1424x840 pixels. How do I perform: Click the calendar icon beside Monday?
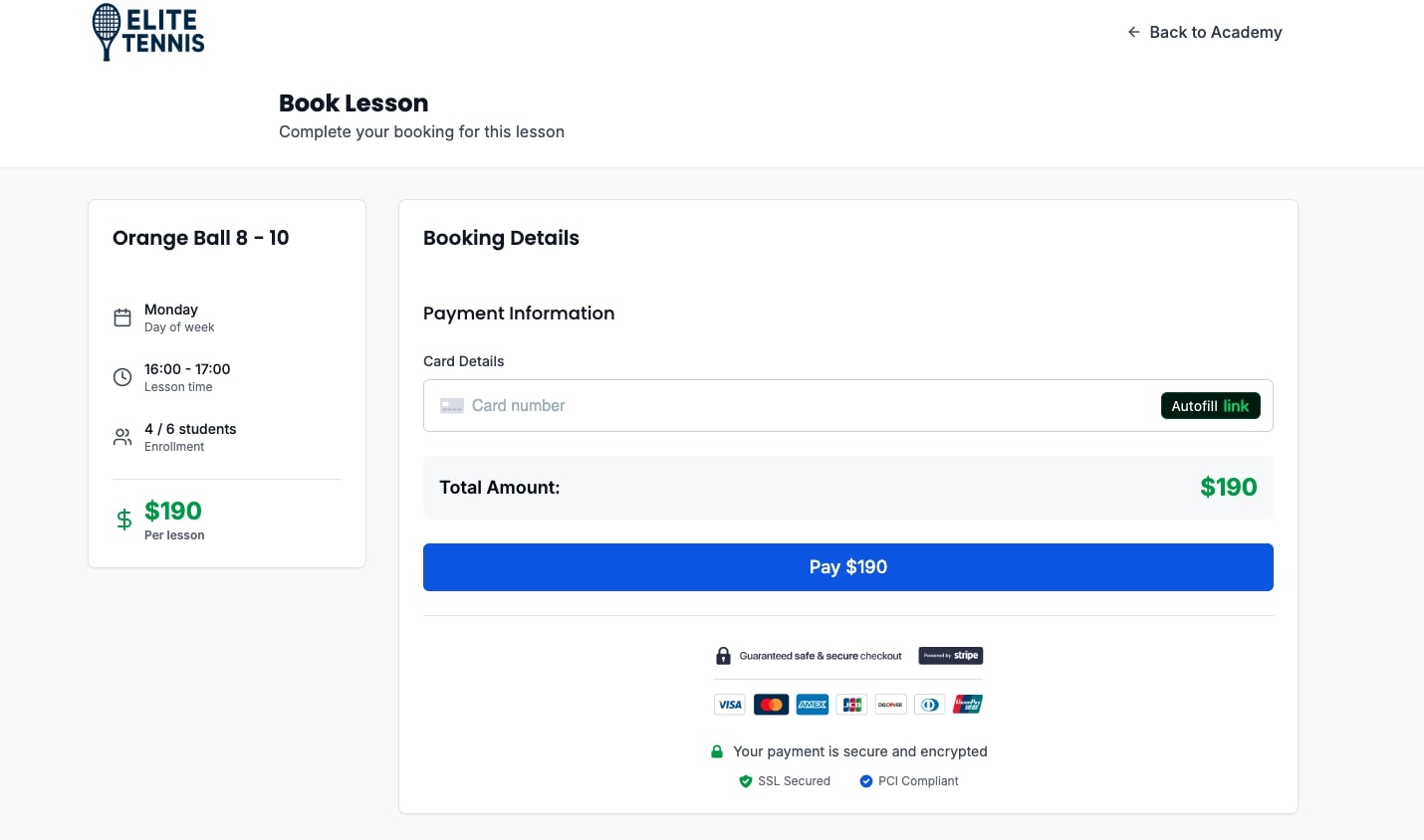(122, 316)
